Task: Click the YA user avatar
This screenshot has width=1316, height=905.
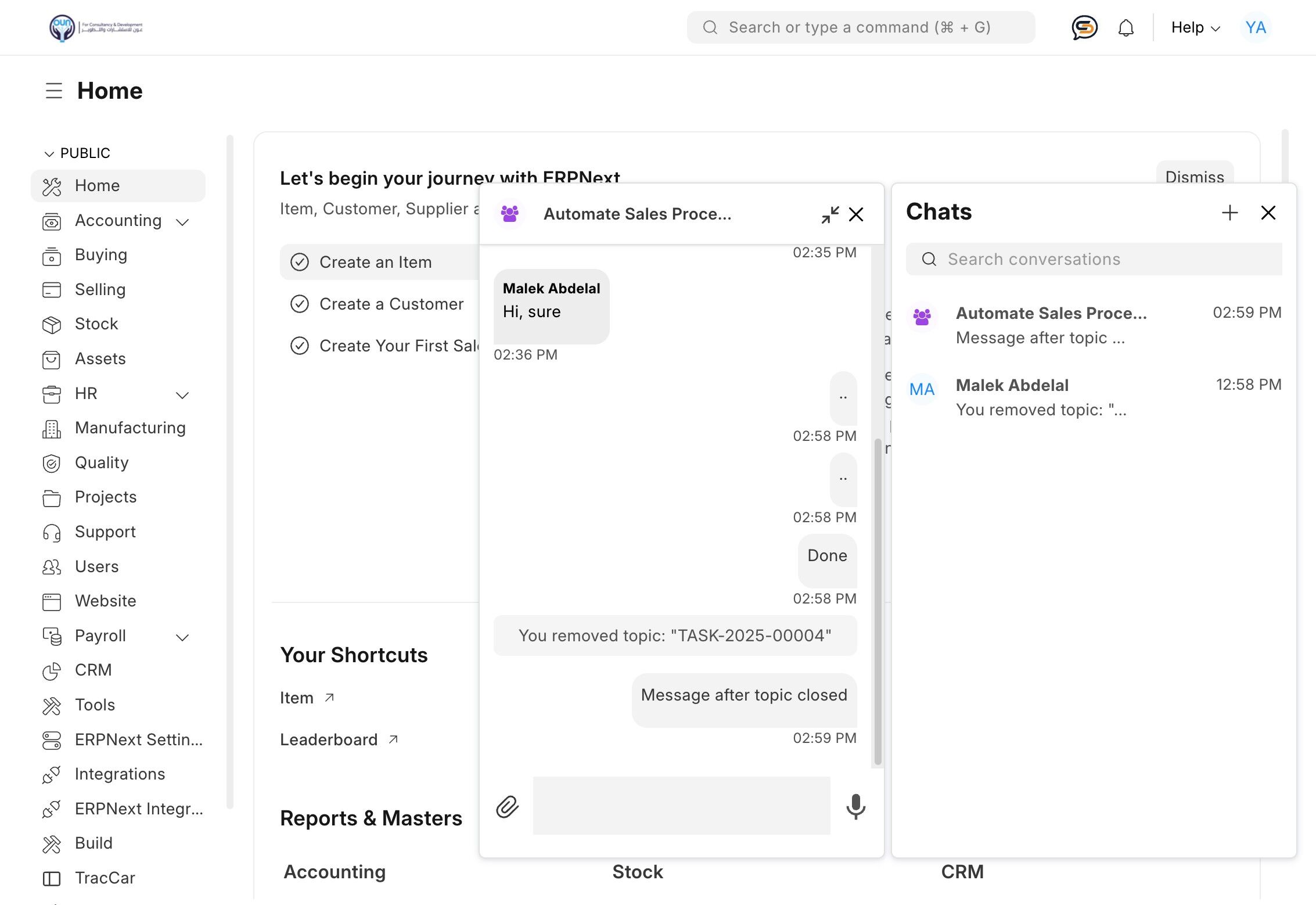Action: pos(1255,27)
